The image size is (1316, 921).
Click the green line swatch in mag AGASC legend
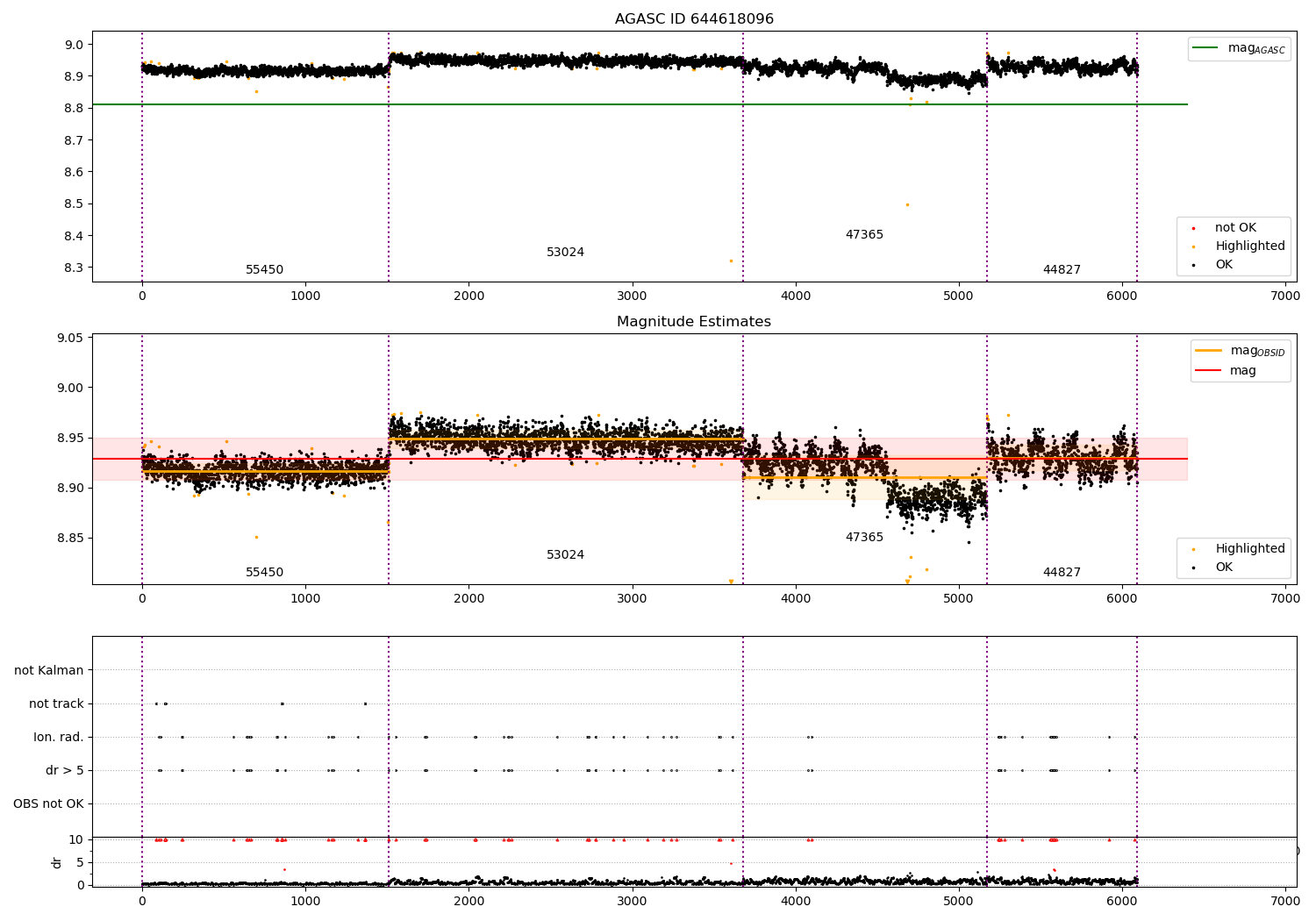[1206, 48]
